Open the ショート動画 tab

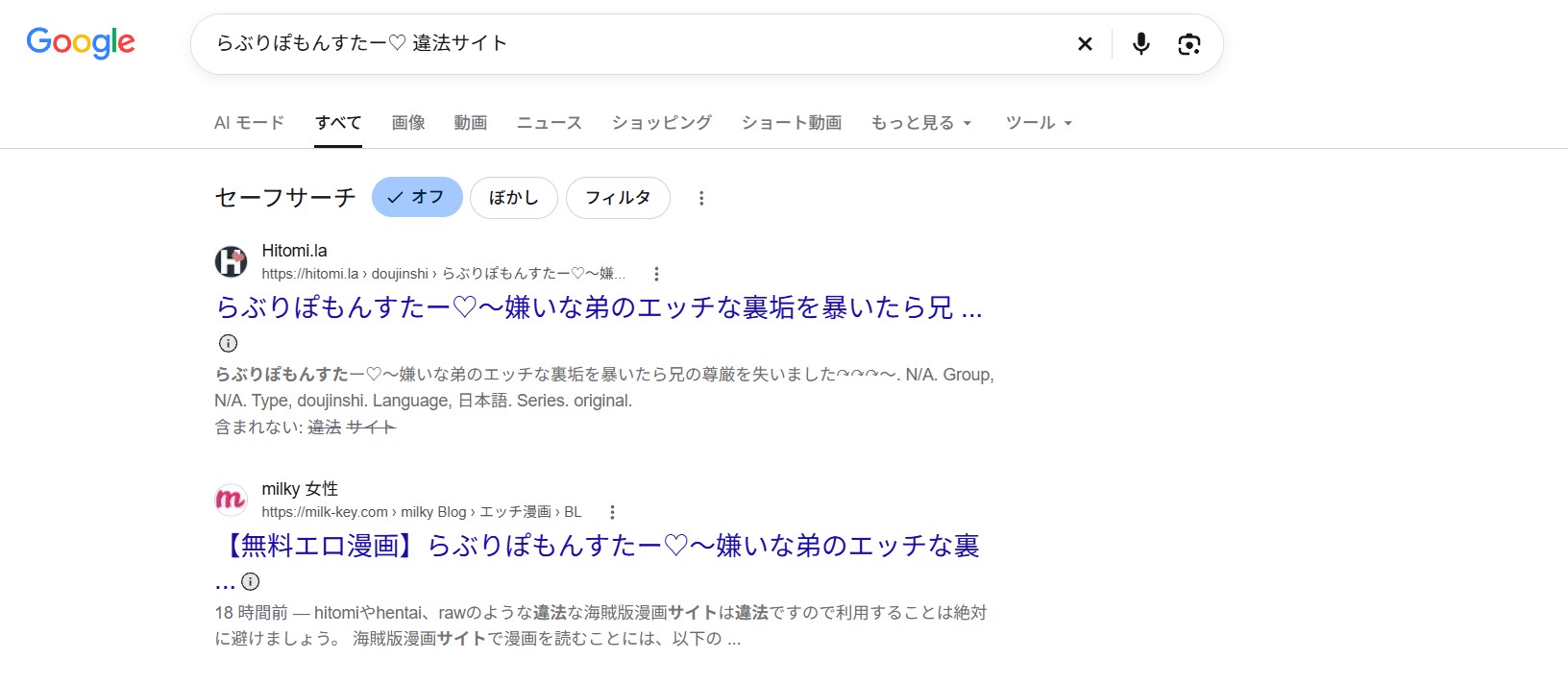(792, 123)
